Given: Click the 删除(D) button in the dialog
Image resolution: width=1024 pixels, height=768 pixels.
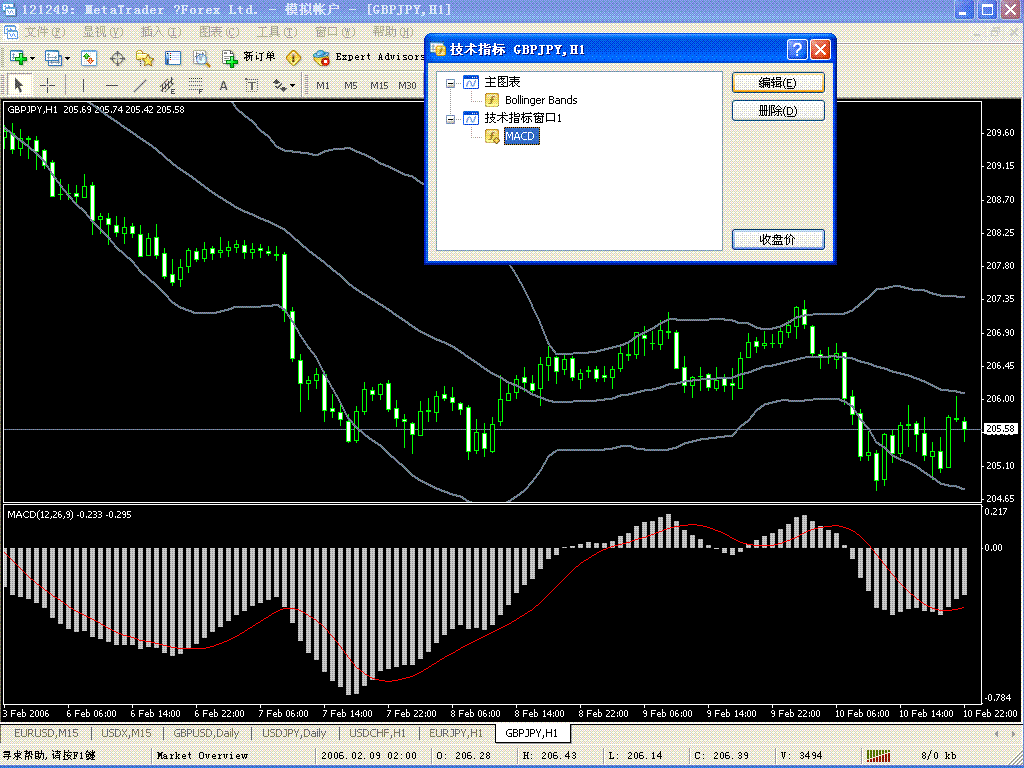Looking at the screenshot, I should (x=778, y=110).
